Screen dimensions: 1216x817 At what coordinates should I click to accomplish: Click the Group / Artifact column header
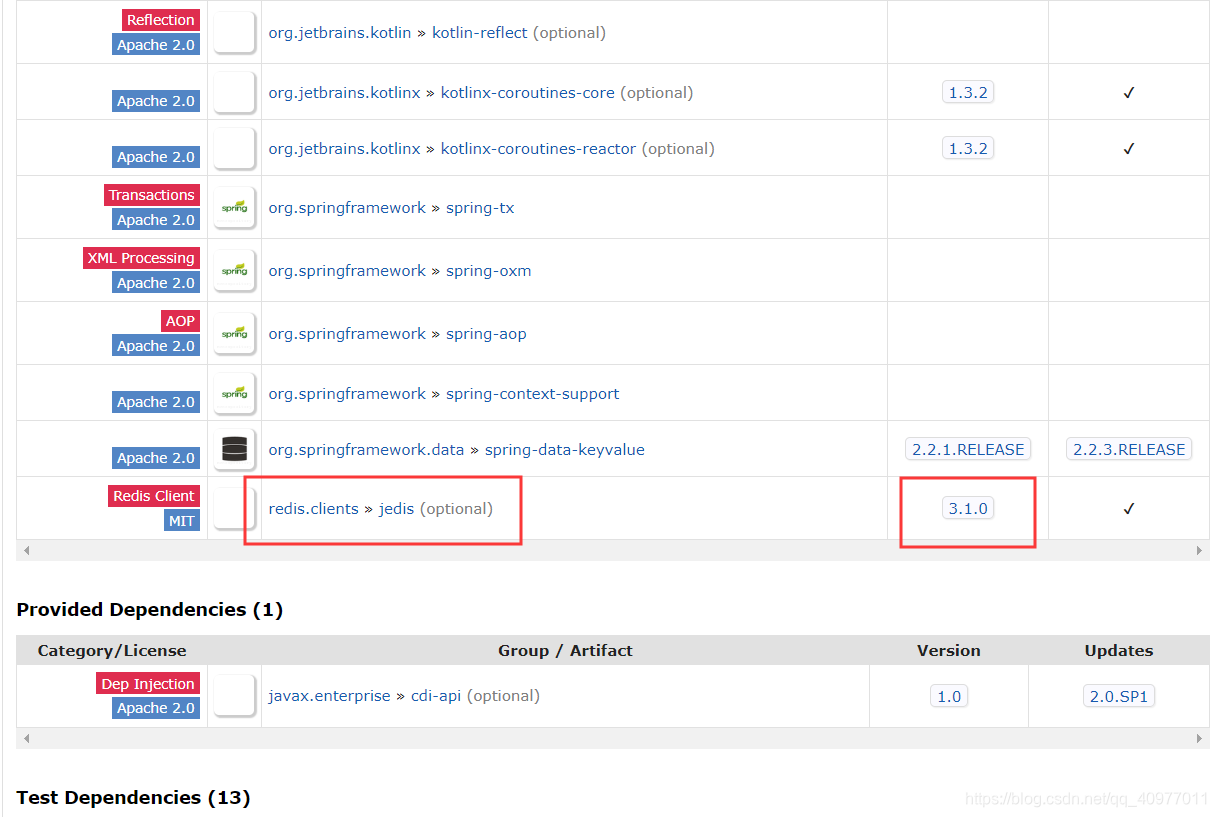565,650
